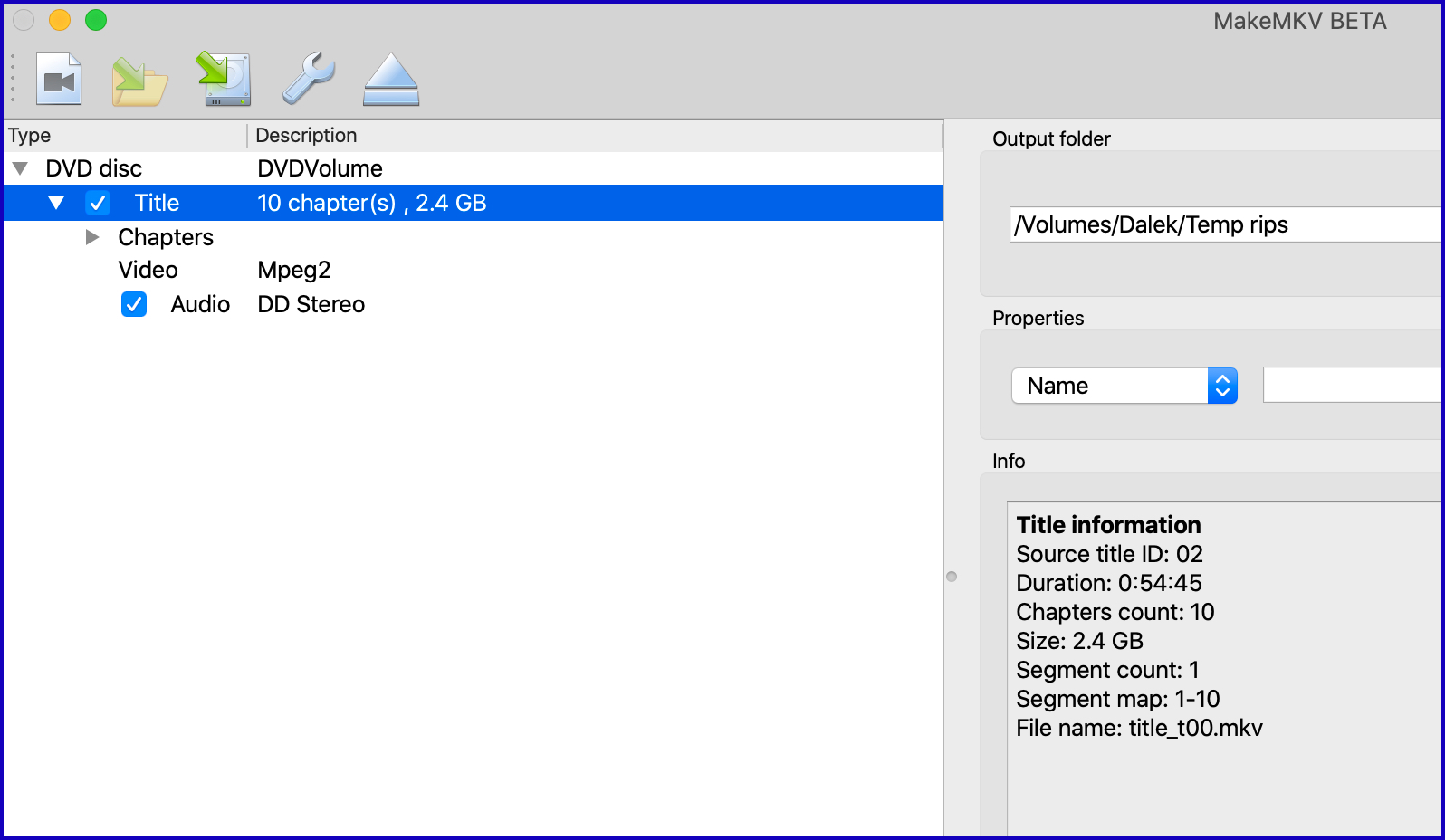The height and width of the screenshot is (840, 1445).
Task: Eject the disc using the eject icon
Action: (x=390, y=80)
